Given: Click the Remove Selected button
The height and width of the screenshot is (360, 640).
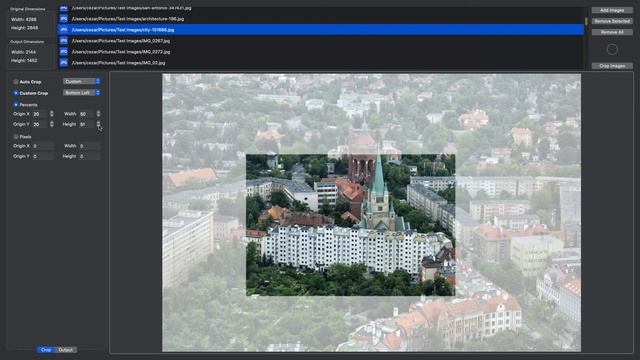Looking at the screenshot, I should [612, 21].
